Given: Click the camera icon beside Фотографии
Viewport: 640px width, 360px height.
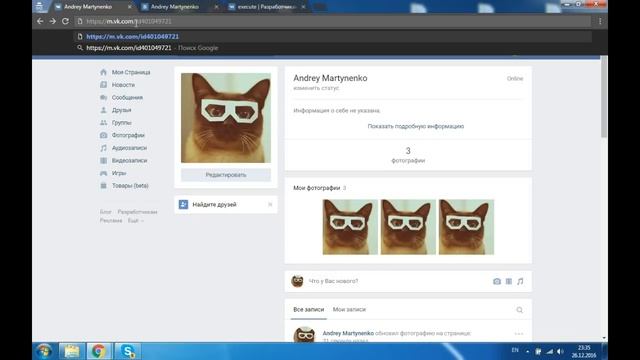Looking at the screenshot, I should click(103, 135).
